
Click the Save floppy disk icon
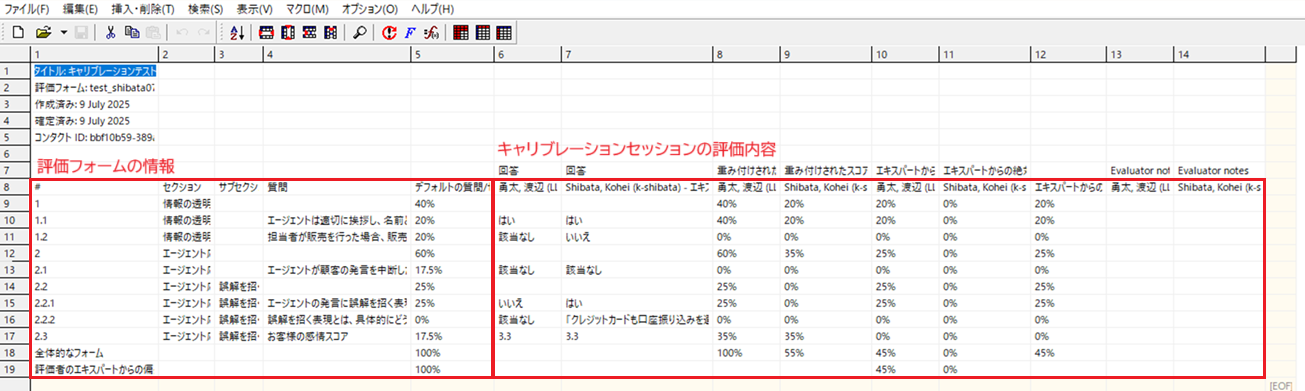pos(81,32)
